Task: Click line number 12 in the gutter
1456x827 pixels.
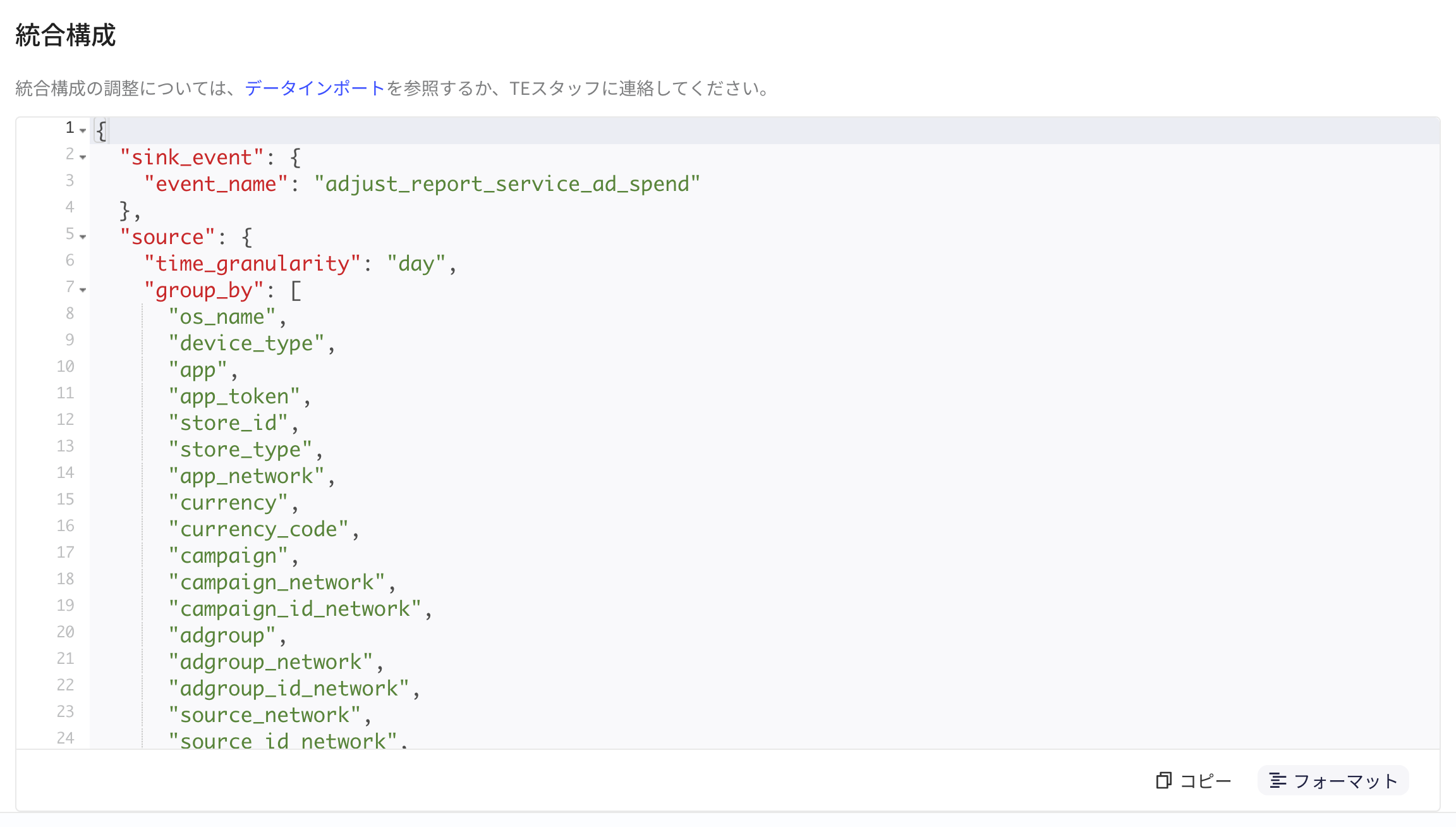Action: (65, 420)
